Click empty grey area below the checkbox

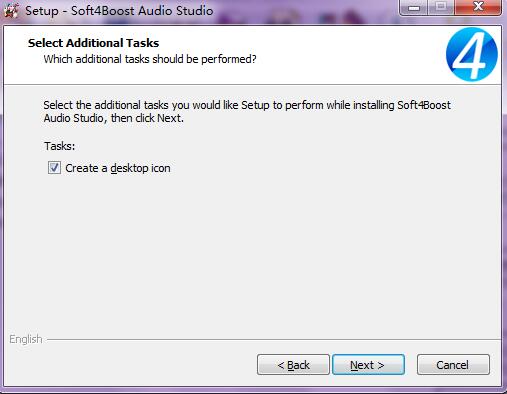[253, 253]
